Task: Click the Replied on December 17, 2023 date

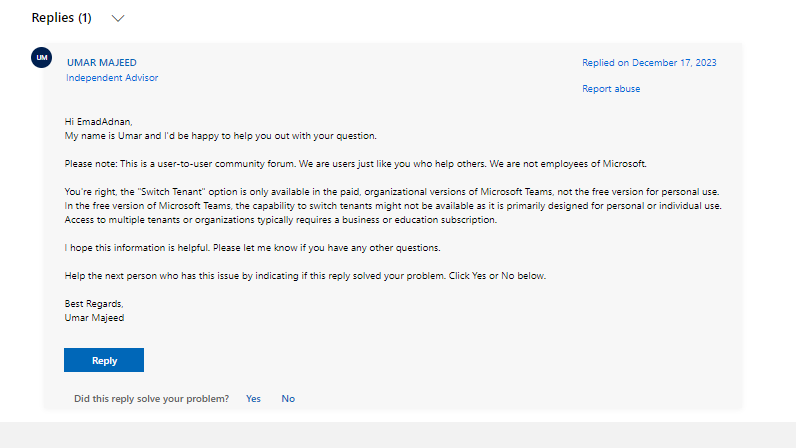Action: (649, 63)
